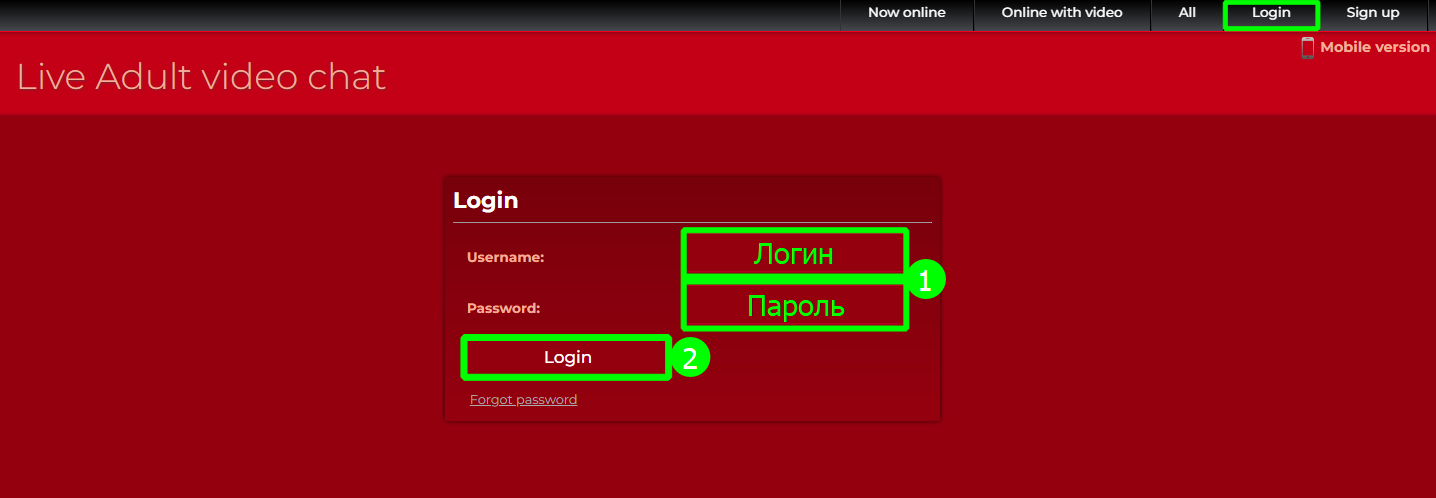Select Online with video in top bar
1436x498 pixels.
click(1062, 13)
